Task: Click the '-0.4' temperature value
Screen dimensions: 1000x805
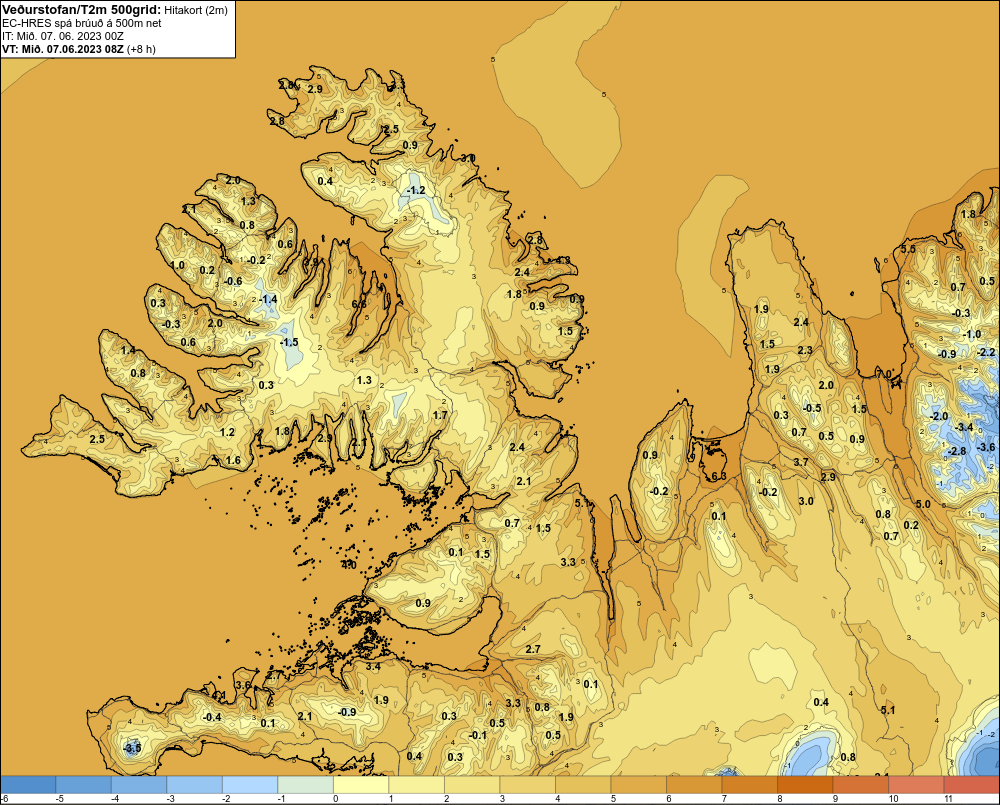Action: pos(212,717)
